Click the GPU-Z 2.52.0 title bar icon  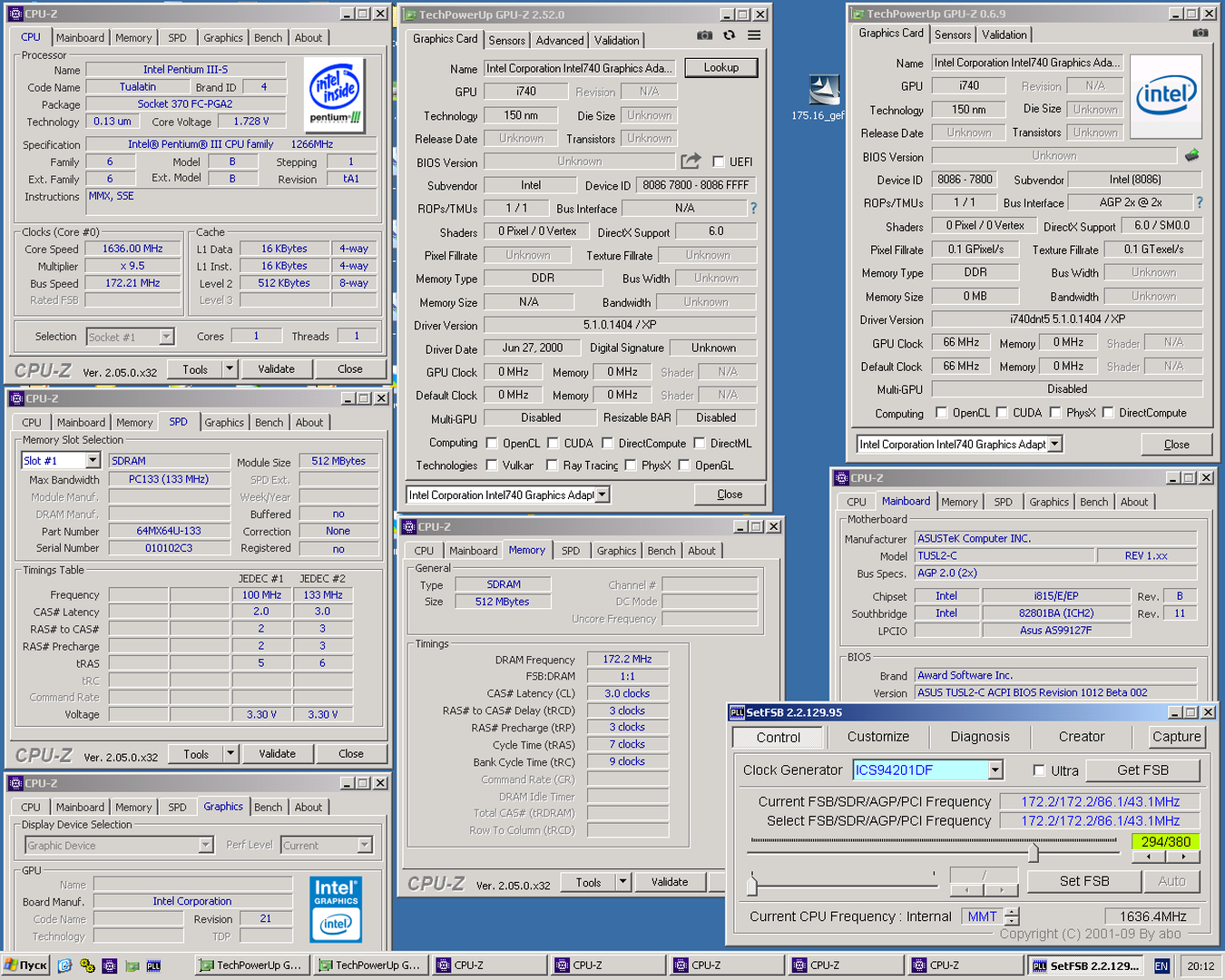(410, 15)
